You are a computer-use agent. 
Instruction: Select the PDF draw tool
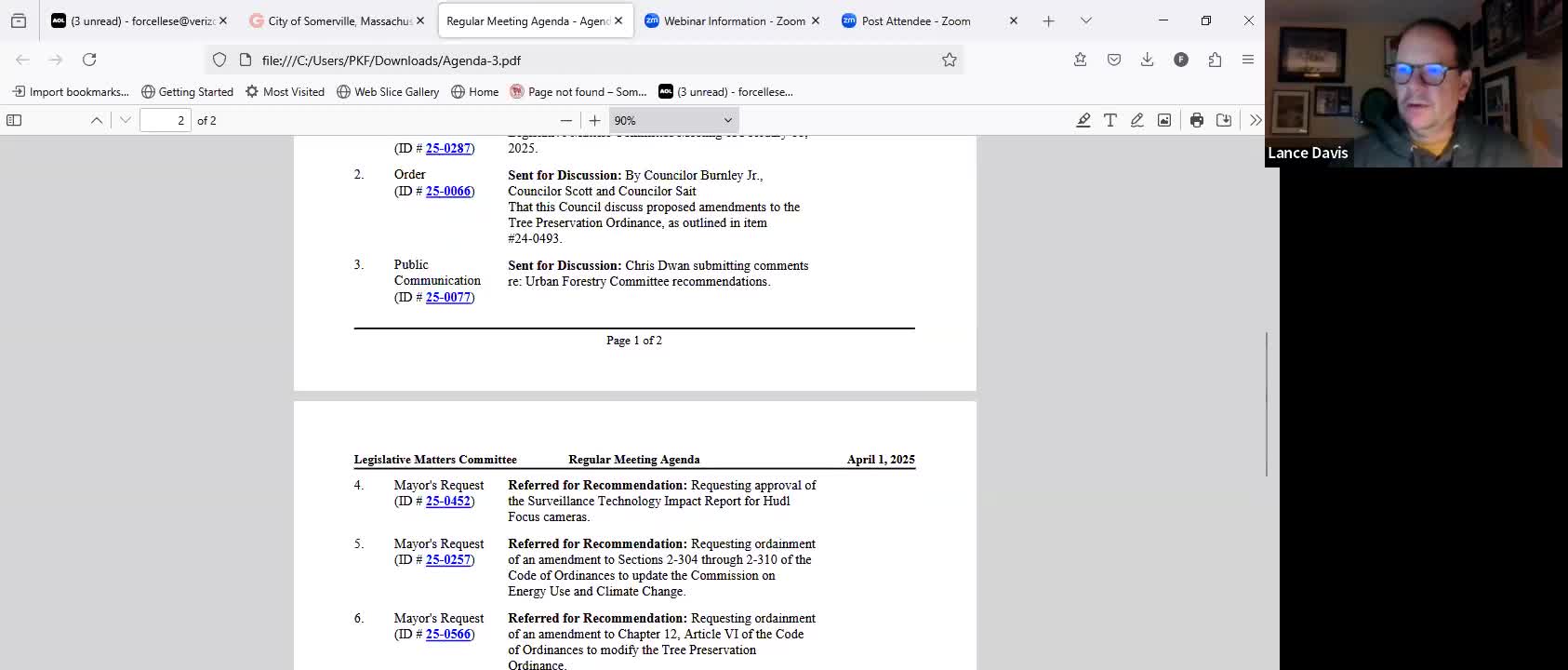click(1136, 120)
